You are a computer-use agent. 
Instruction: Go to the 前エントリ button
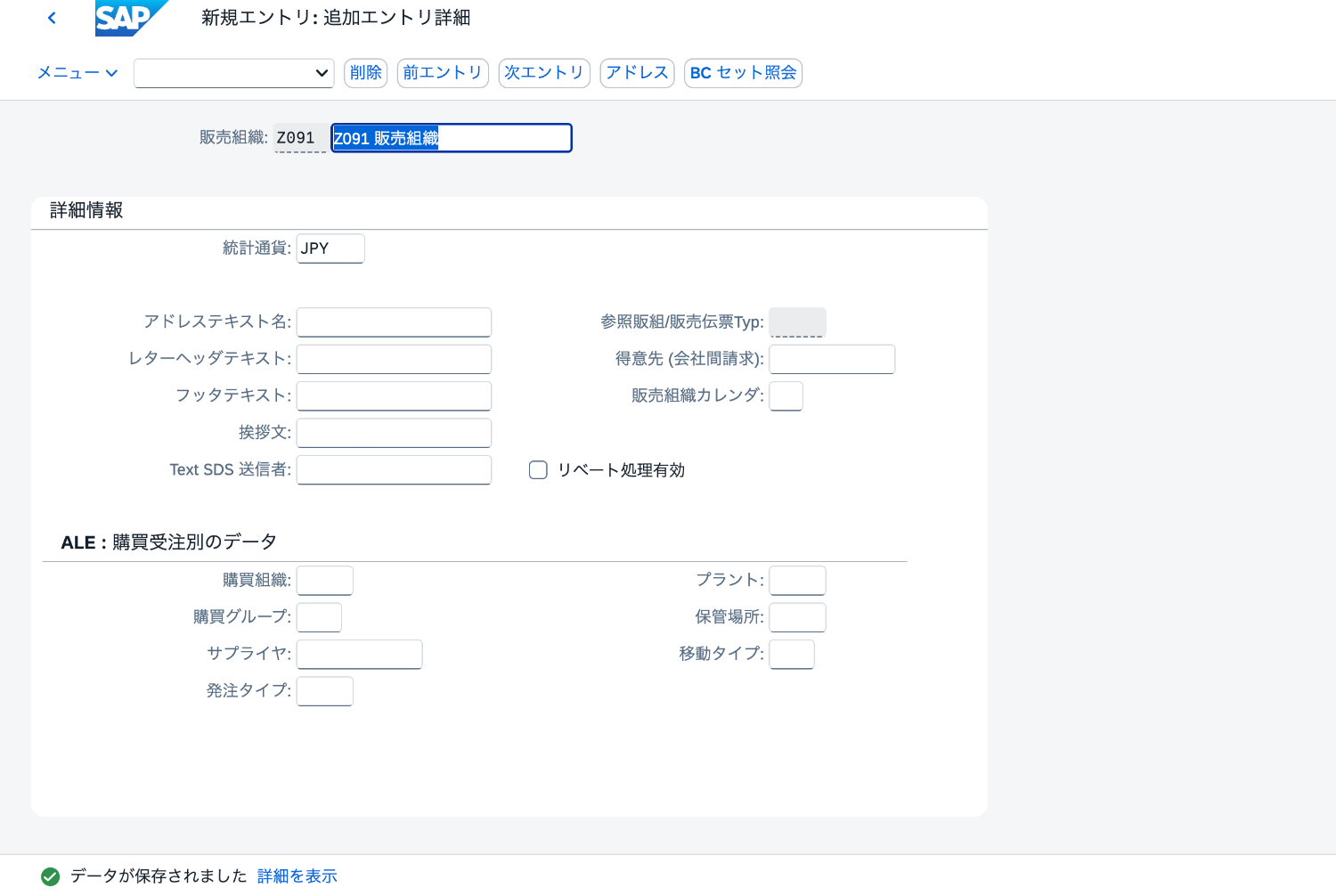point(443,73)
